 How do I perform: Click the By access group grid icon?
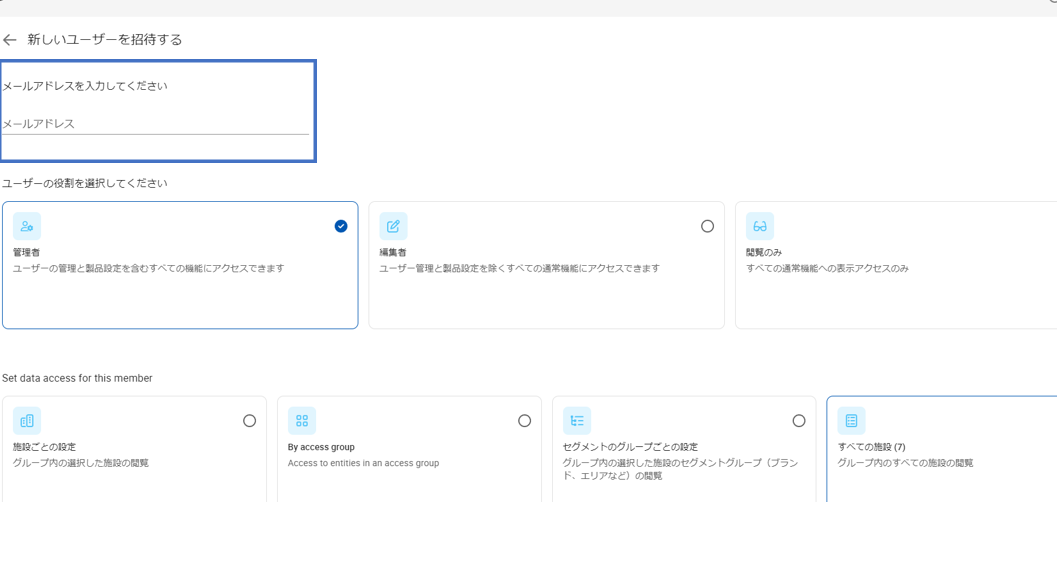(x=302, y=421)
